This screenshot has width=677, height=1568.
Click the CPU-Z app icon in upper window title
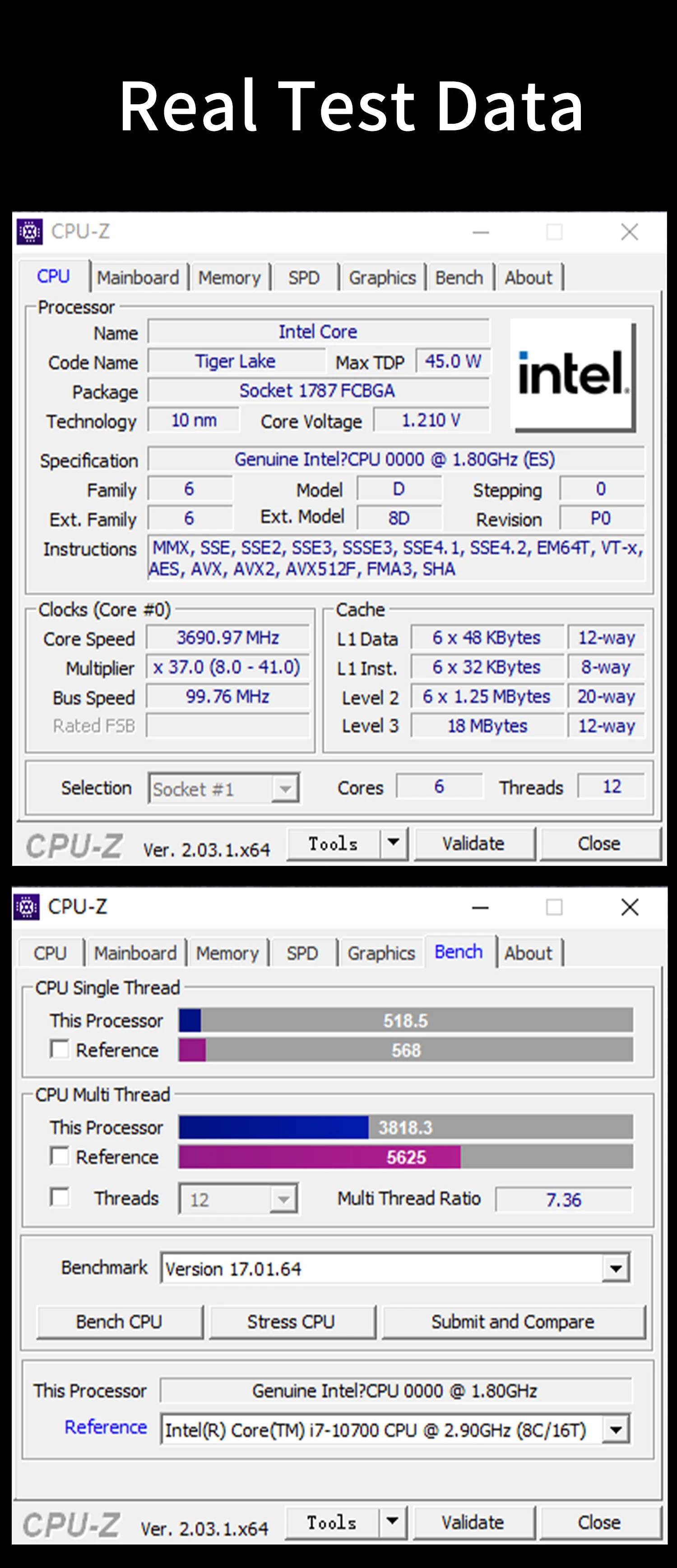tap(29, 231)
